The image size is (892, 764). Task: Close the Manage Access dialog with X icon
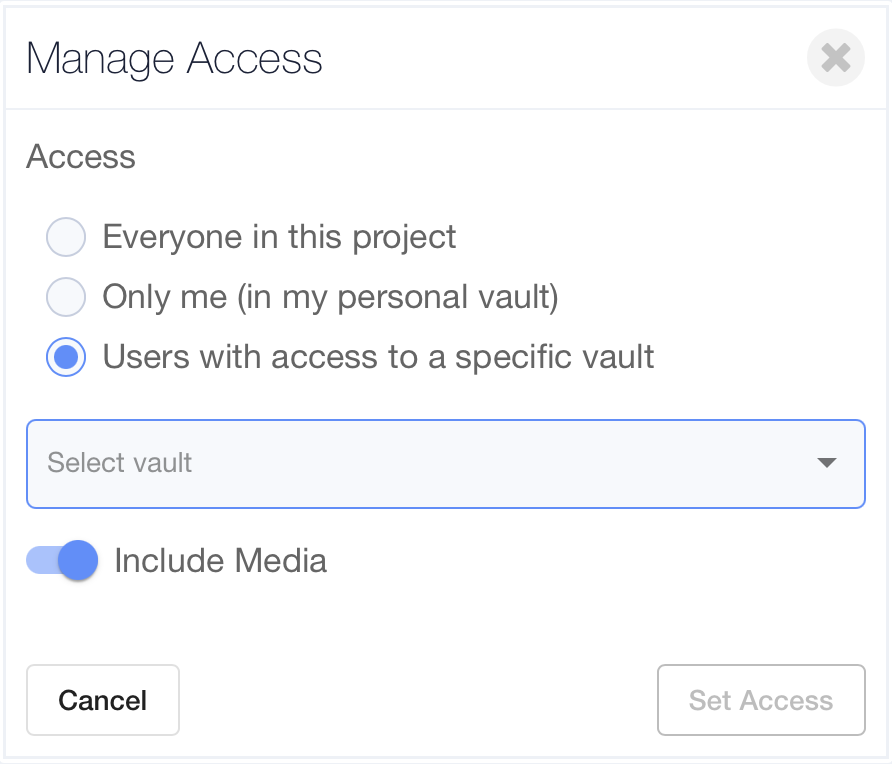point(836,57)
